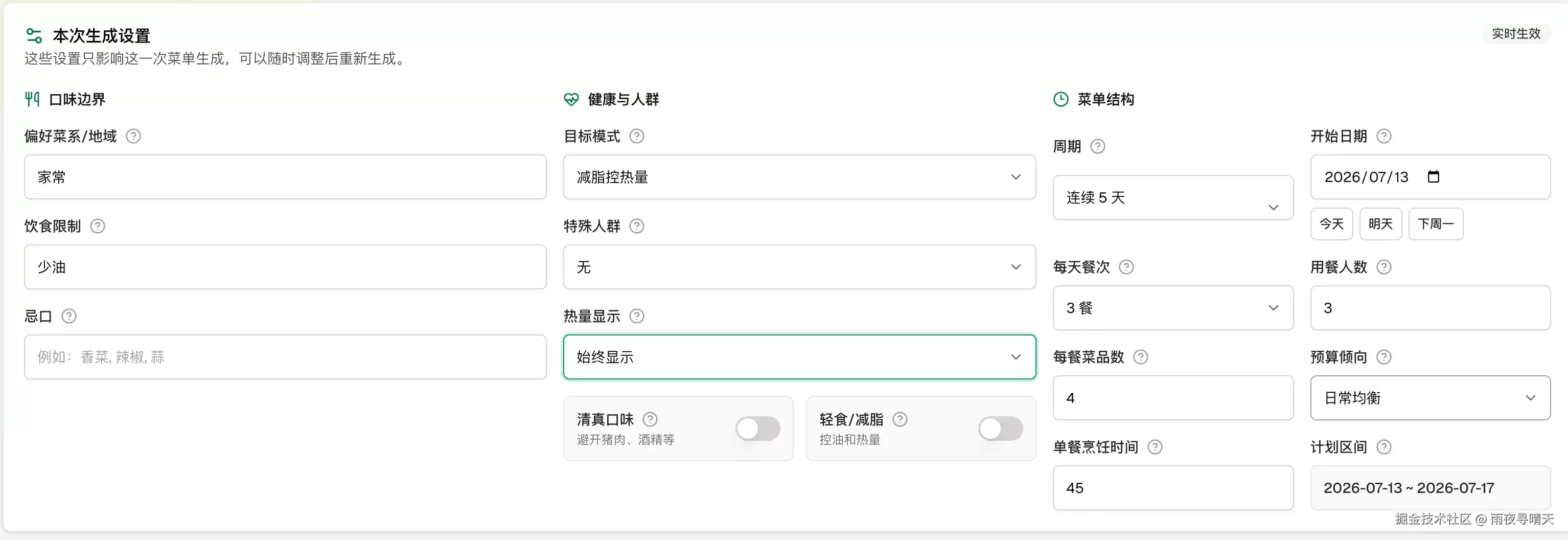Click help icon next to 周期
Image resolution: width=1568 pixels, height=540 pixels.
click(x=1097, y=146)
